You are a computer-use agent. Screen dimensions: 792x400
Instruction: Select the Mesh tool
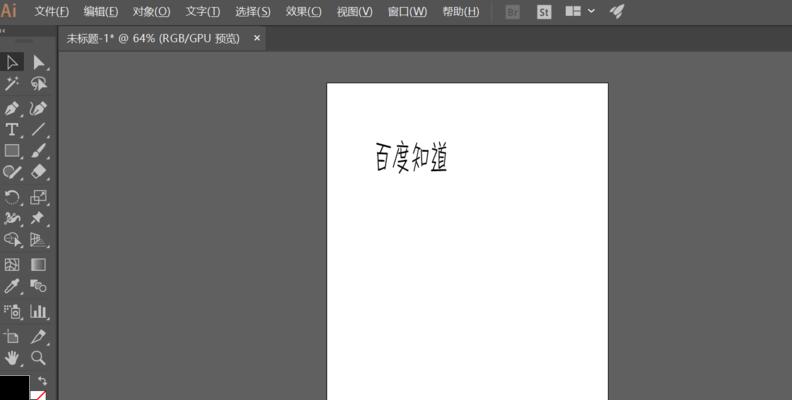coord(12,265)
